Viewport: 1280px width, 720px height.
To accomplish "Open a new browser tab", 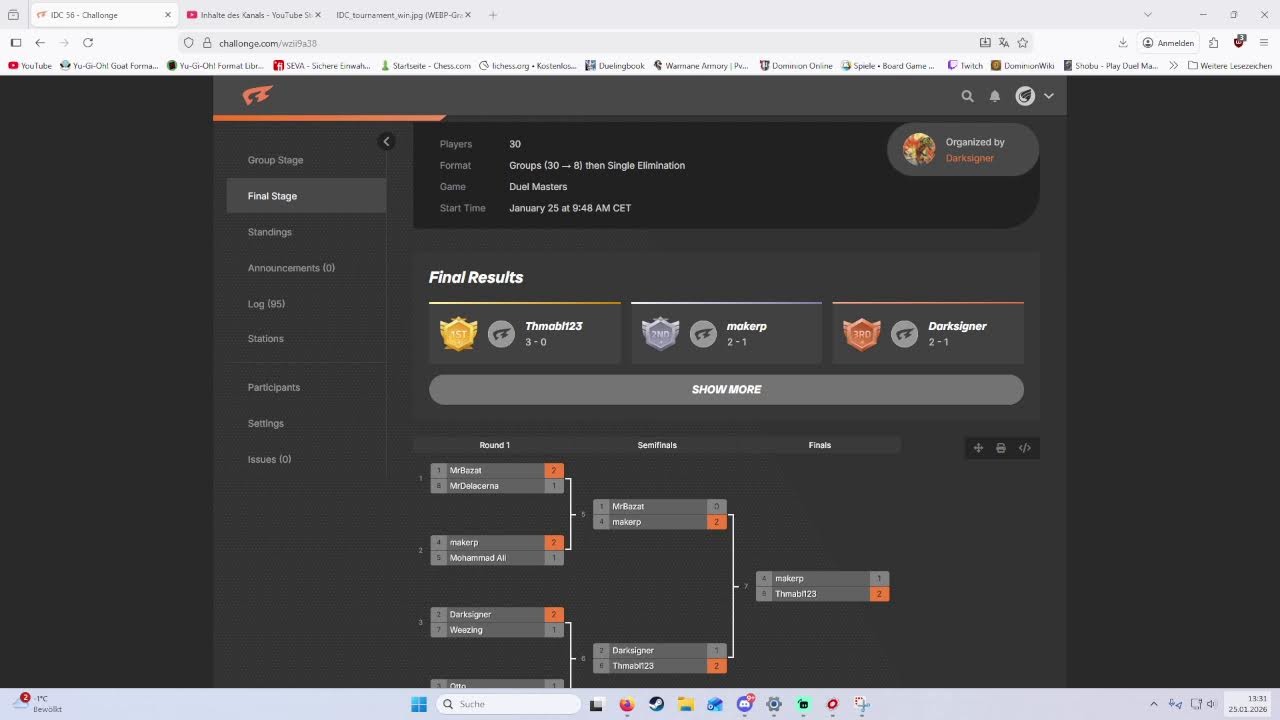I will pyautogui.click(x=493, y=15).
